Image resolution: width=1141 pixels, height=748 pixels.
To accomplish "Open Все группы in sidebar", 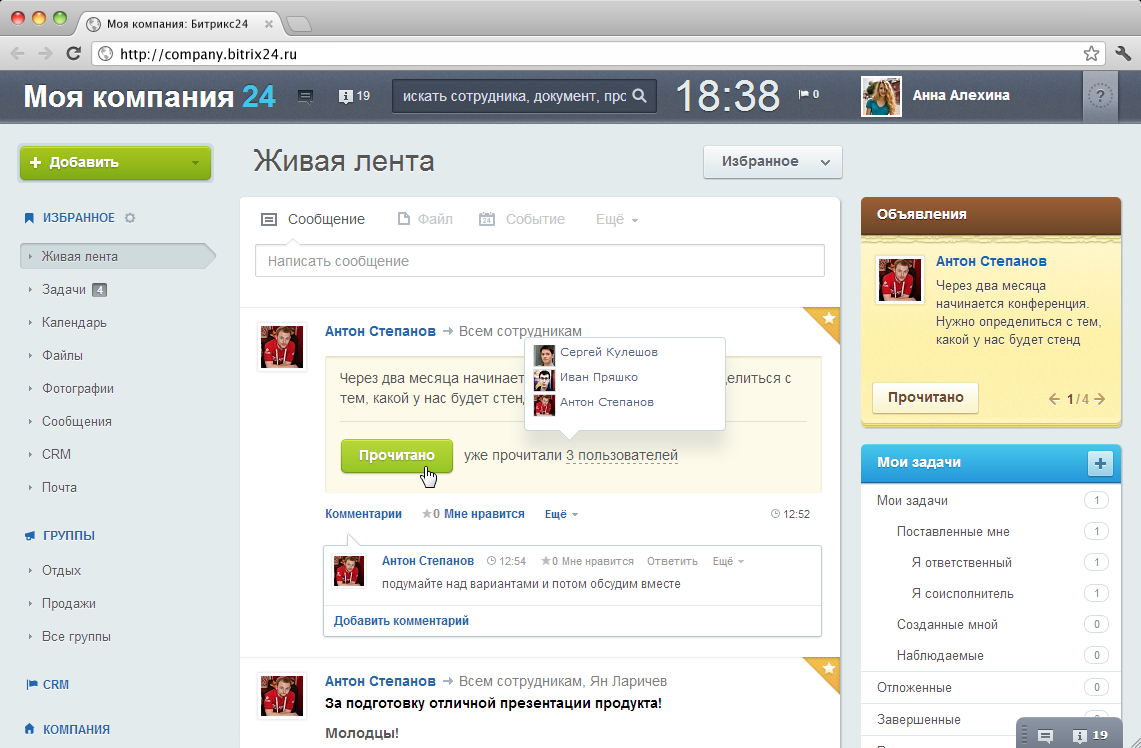I will (76, 637).
